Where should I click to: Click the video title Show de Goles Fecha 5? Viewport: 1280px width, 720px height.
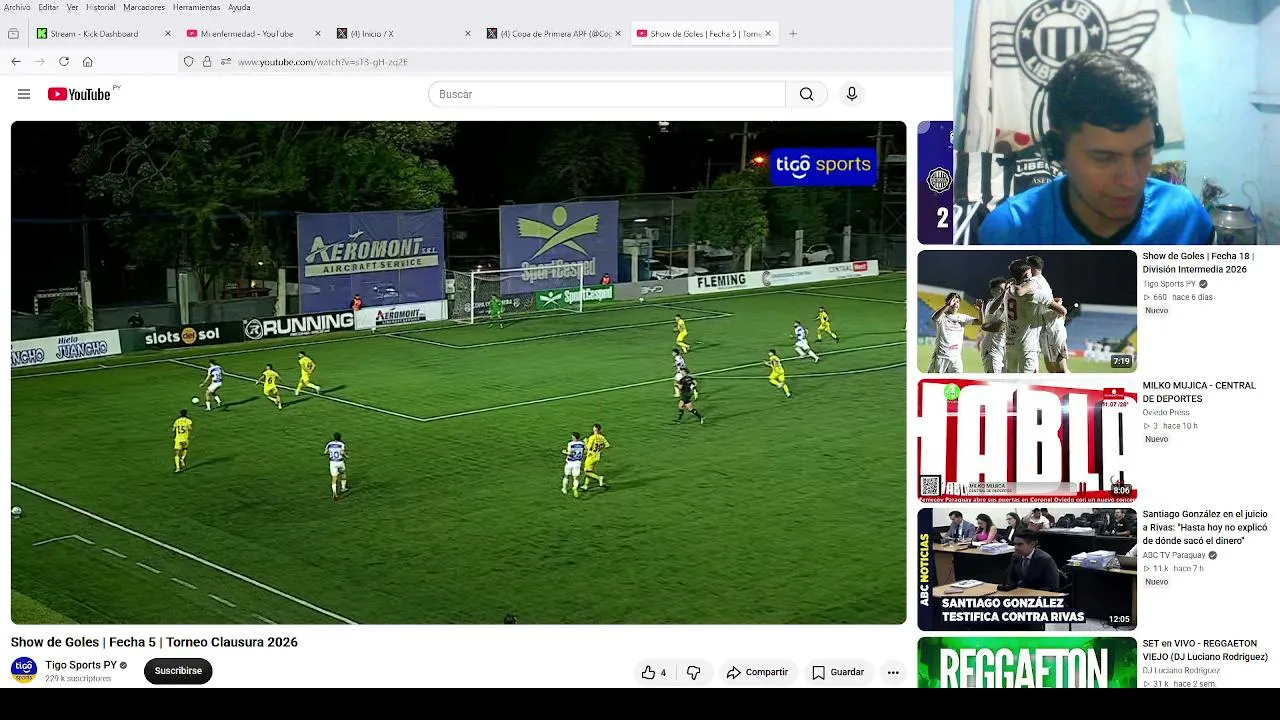[154, 642]
